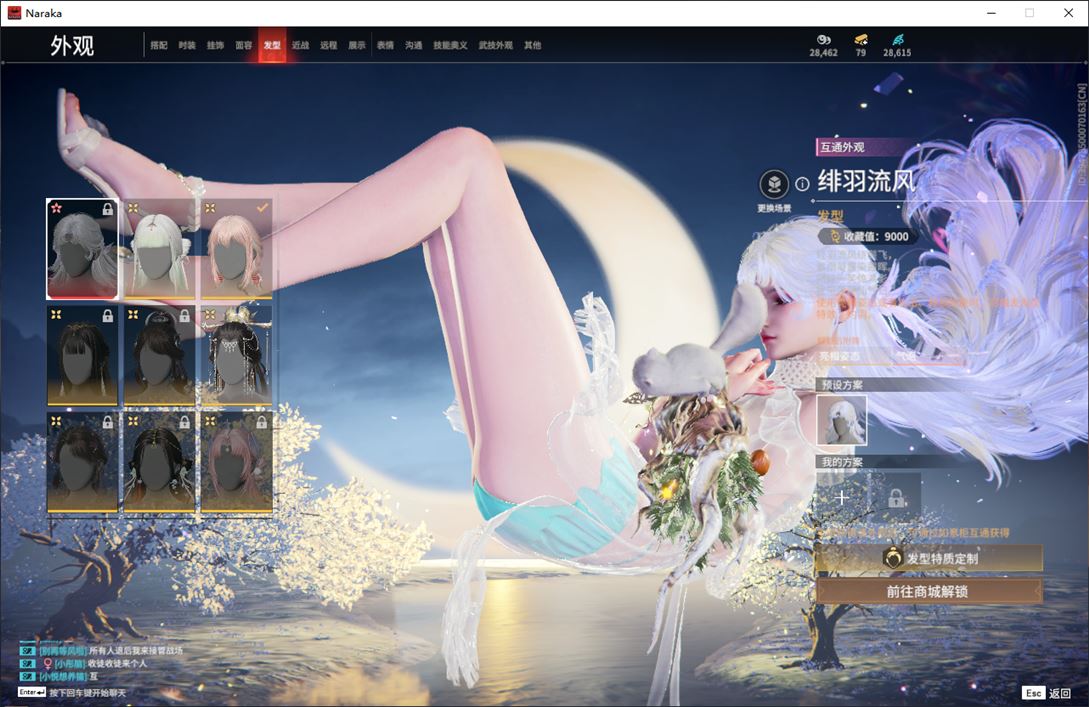The image size is (1089, 707).
Task: Open 发型特质定制 customization
Action: tap(929, 558)
